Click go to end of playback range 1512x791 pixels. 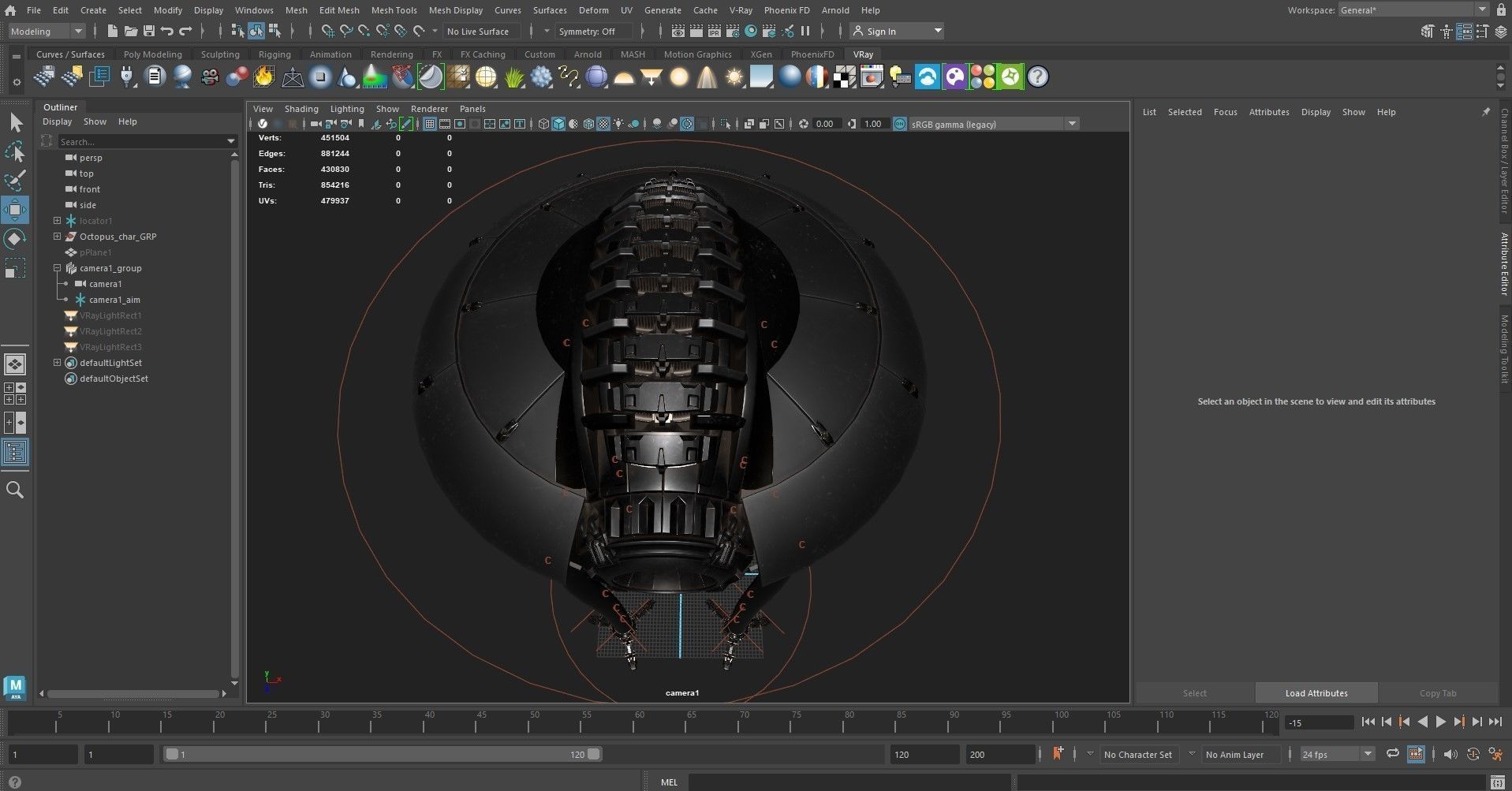click(x=1495, y=722)
